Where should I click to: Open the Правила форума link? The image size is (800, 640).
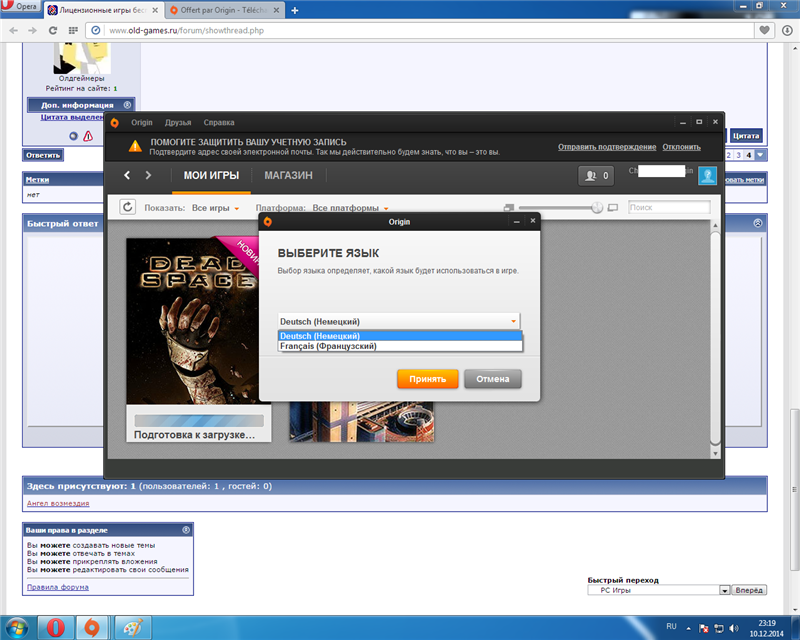pyautogui.click(x=58, y=587)
